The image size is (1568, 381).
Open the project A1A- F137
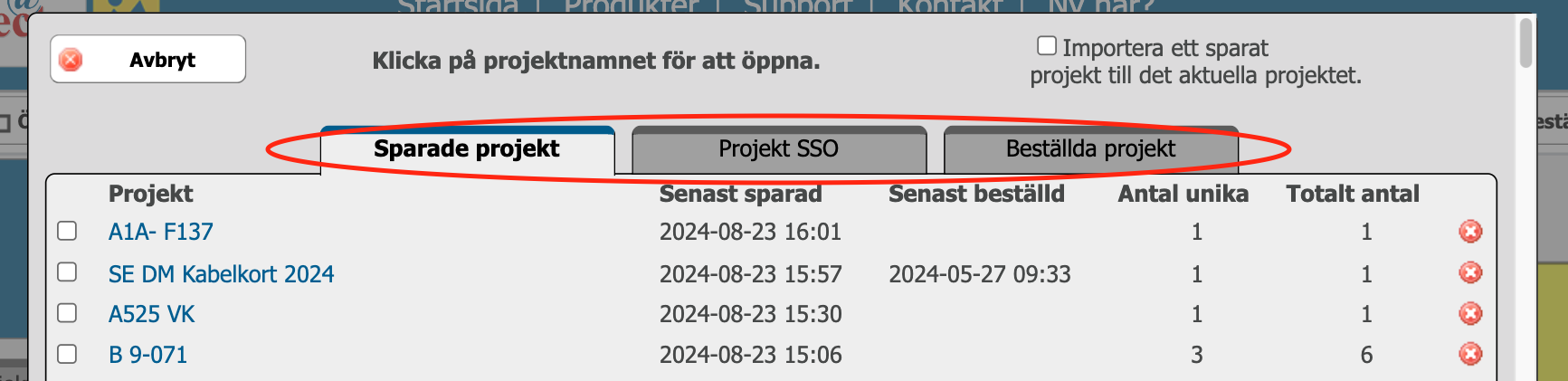click(161, 232)
